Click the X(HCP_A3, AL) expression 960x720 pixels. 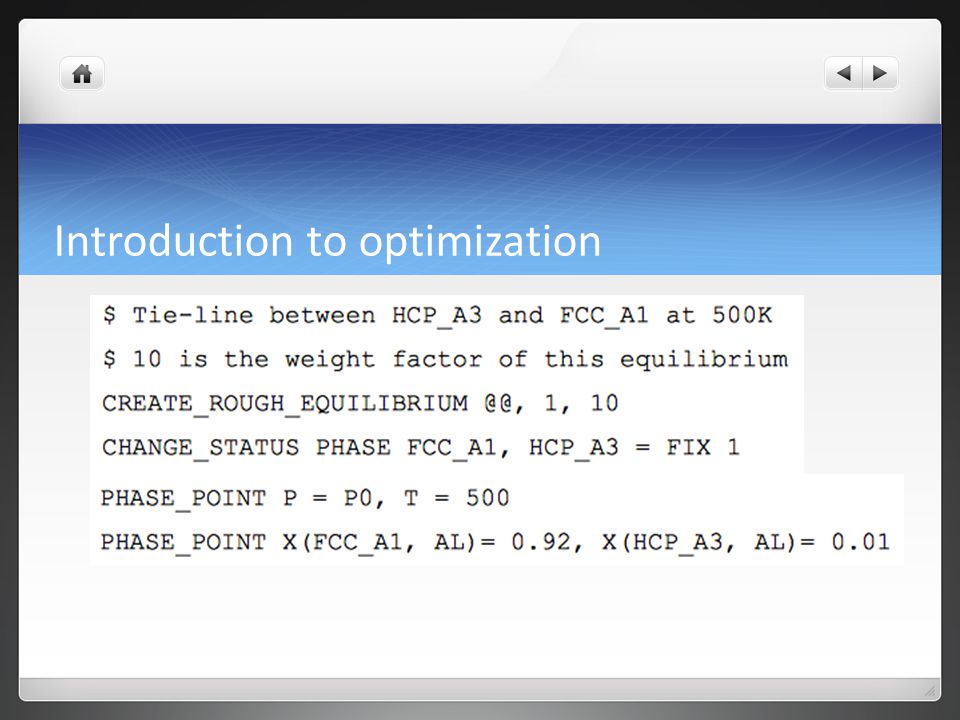point(708,542)
